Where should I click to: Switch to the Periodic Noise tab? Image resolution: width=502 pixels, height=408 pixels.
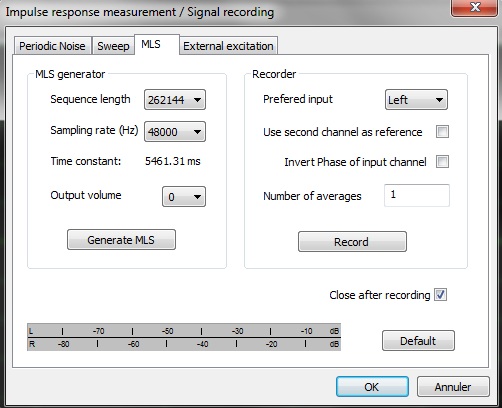pos(52,46)
